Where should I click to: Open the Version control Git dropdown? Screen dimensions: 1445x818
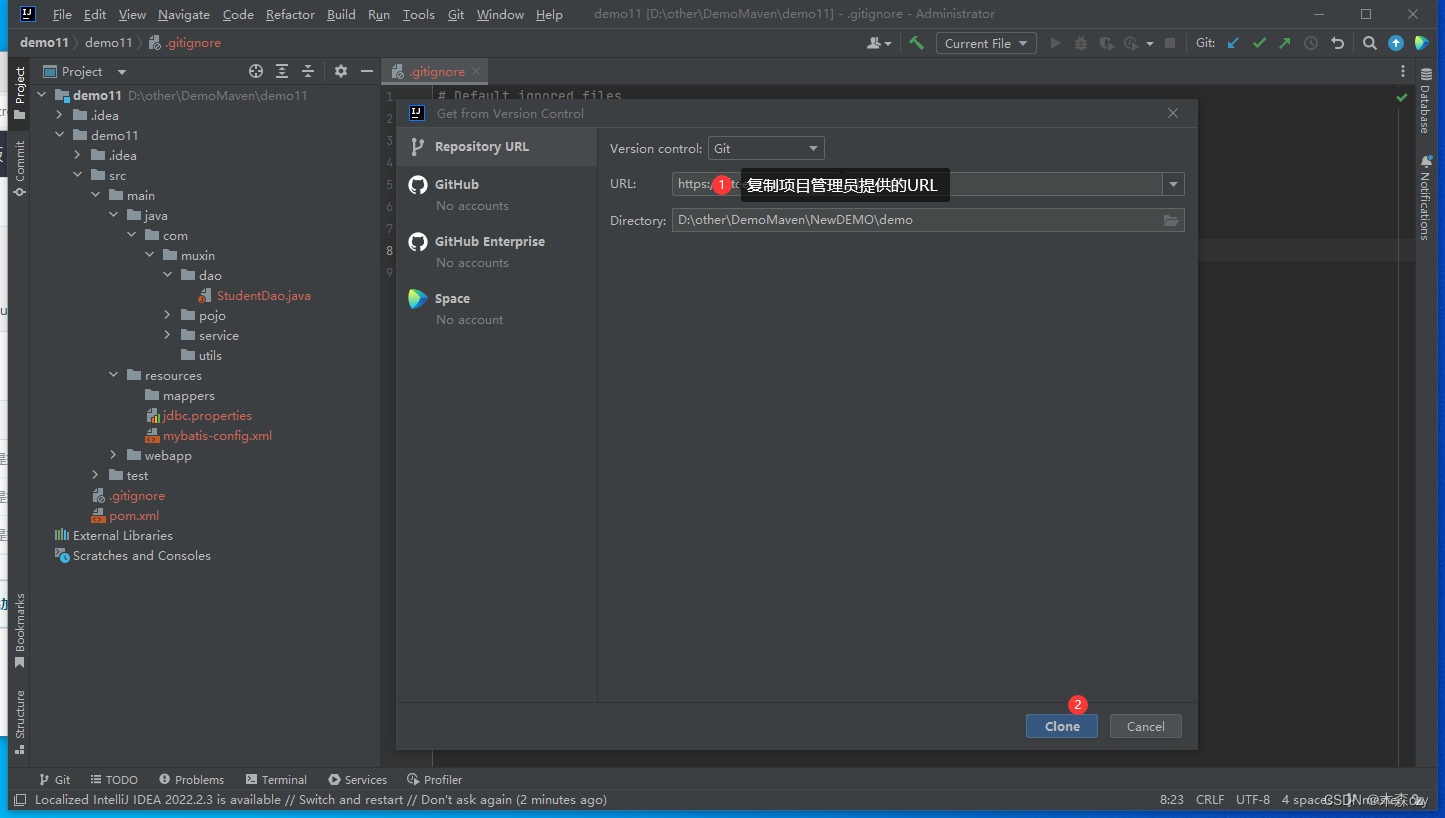(x=766, y=148)
